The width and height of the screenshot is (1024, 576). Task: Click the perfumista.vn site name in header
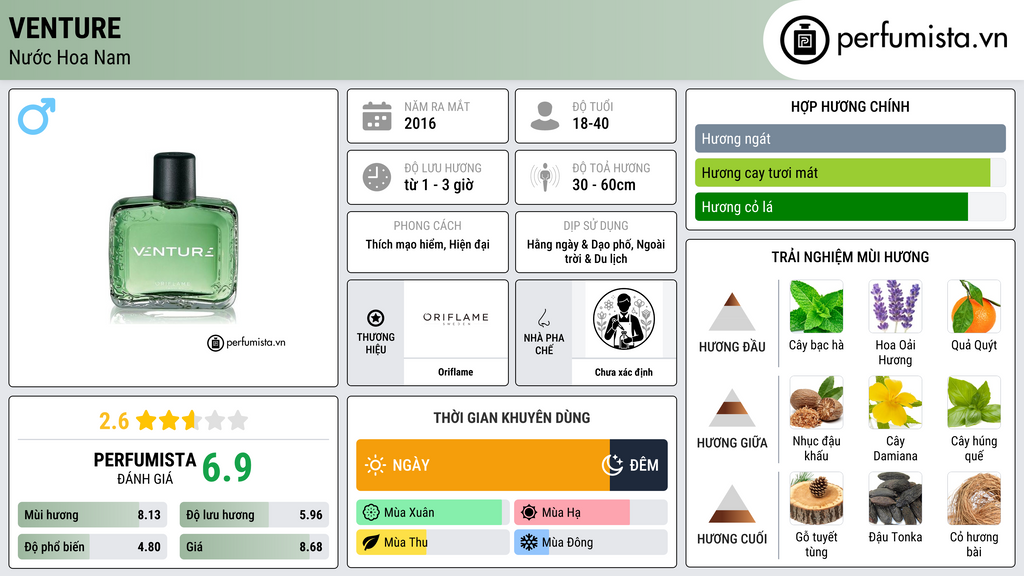(922, 39)
